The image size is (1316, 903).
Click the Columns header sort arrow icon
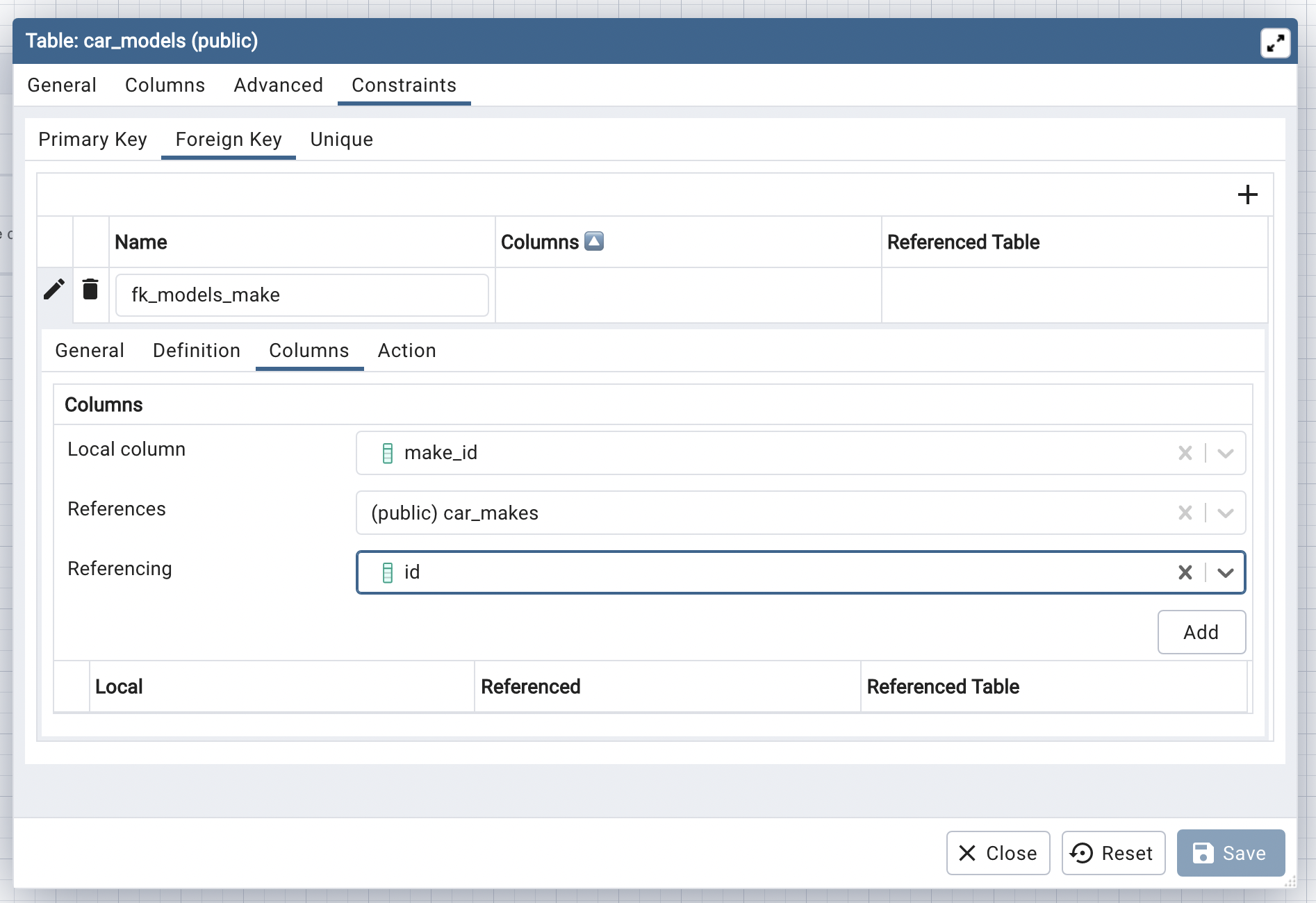point(594,241)
